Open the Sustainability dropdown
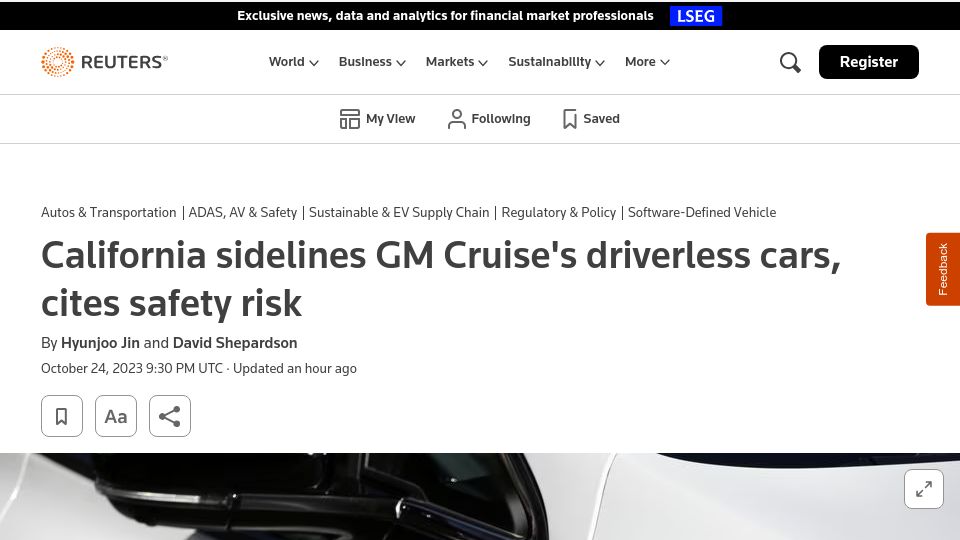Image resolution: width=960 pixels, height=540 pixels. [x=557, y=62]
